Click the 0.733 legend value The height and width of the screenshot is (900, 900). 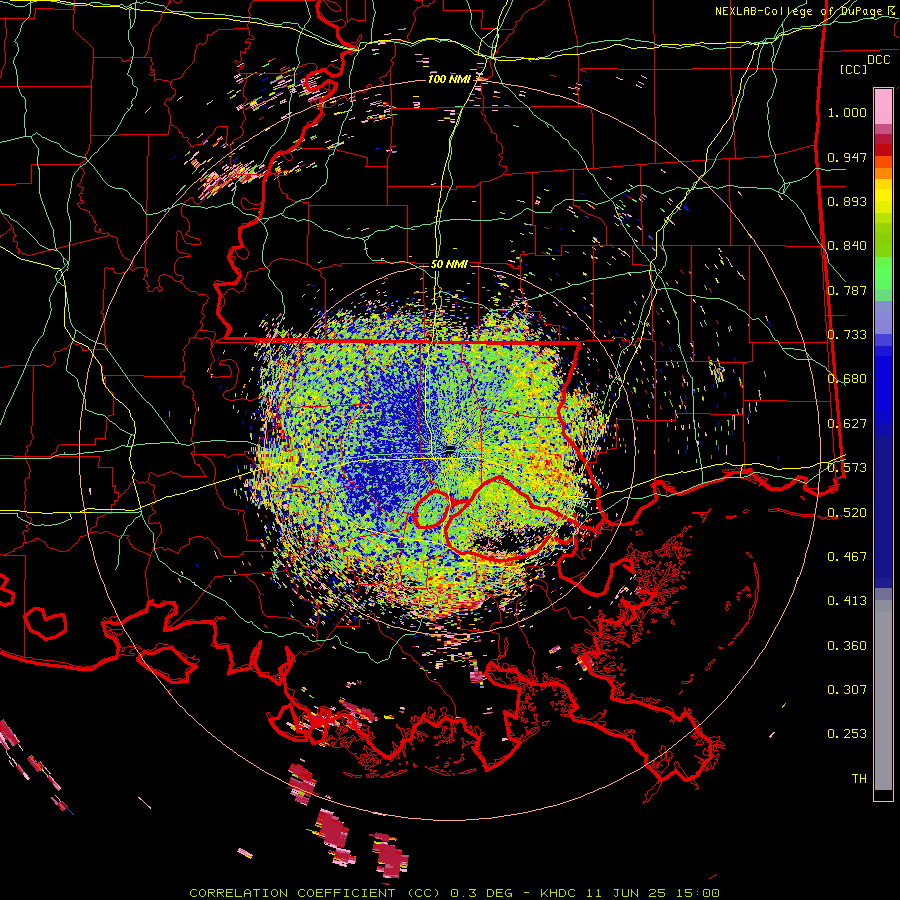pyautogui.click(x=847, y=335)
